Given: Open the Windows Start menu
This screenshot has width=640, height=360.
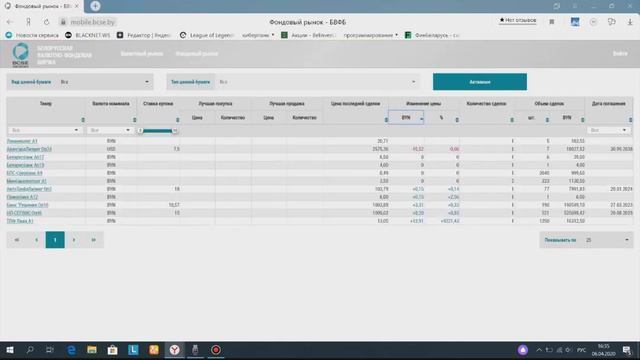Looking at the screenshot, I should pyautogui.click(x=10, y=350).
